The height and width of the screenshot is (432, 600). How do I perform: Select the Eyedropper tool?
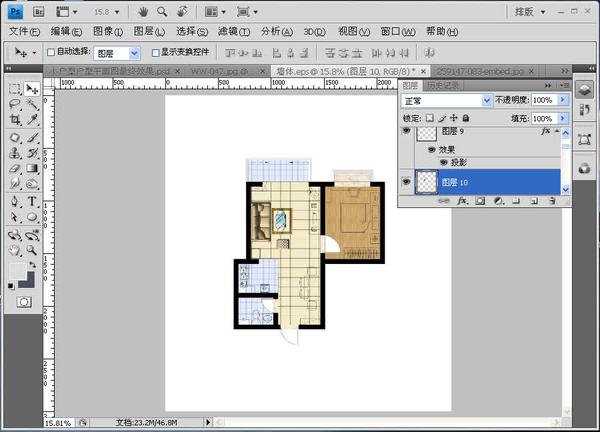[32, 120]
